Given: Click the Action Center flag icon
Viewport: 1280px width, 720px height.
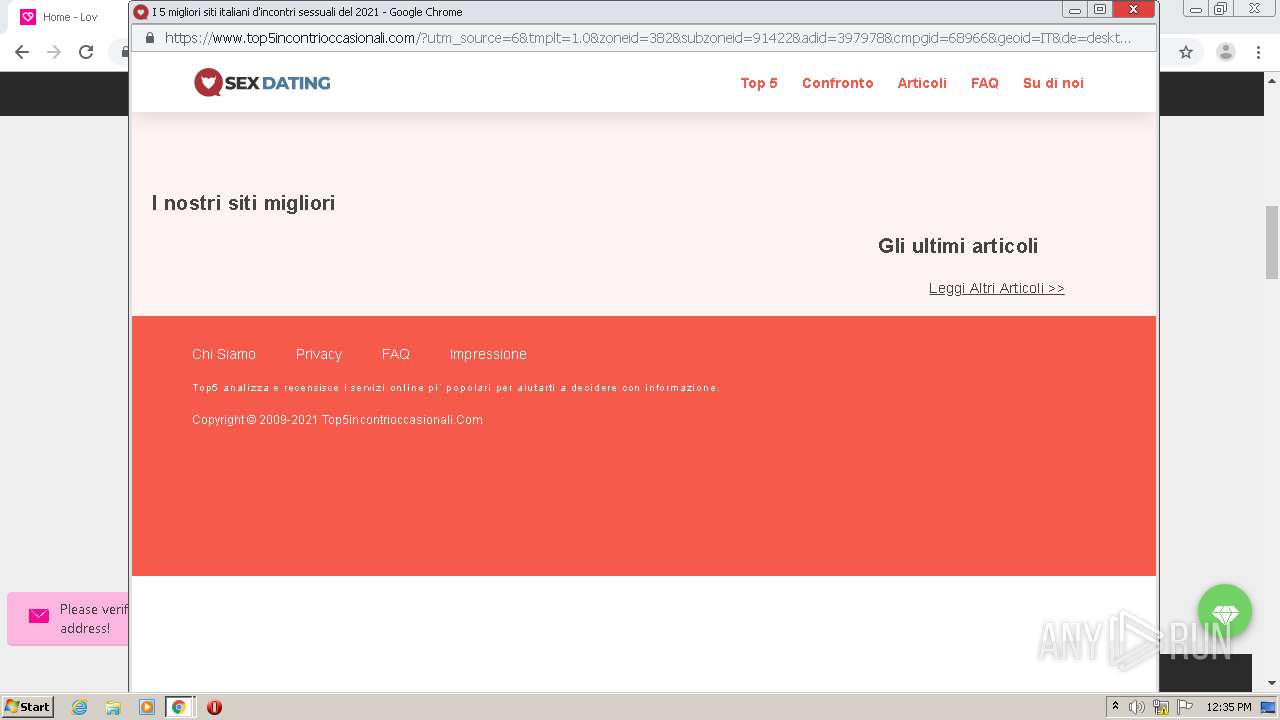Looking at the screenshot, I should click(x=1185, y=707).
